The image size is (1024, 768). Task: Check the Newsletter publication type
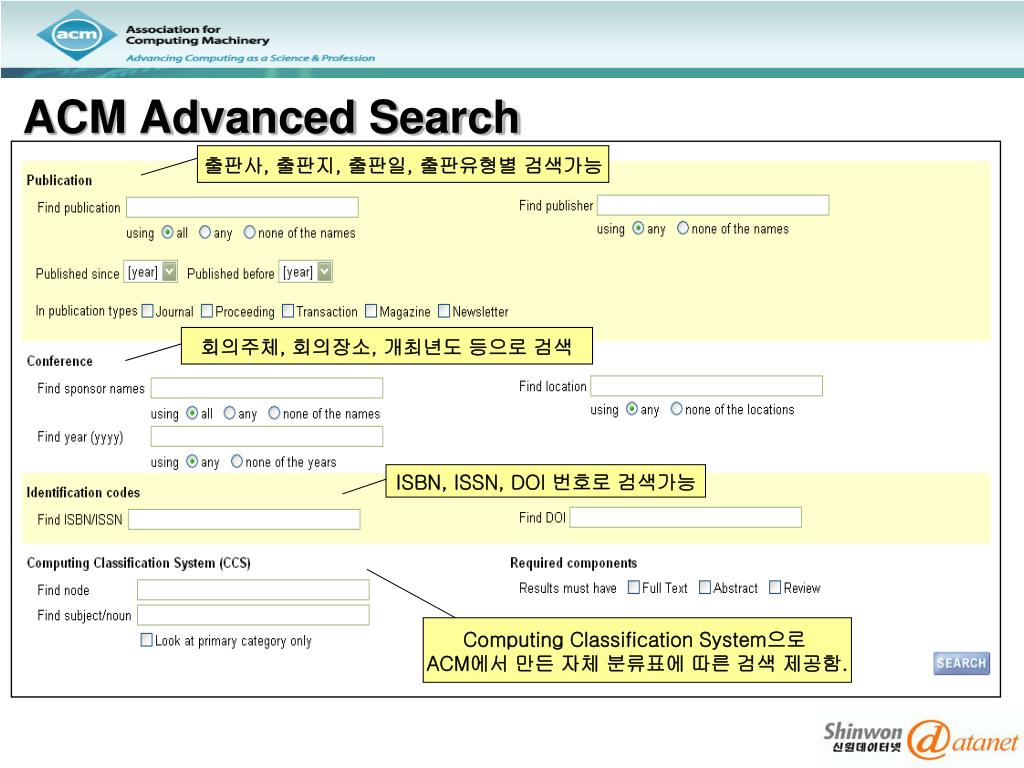coord(444,311)
